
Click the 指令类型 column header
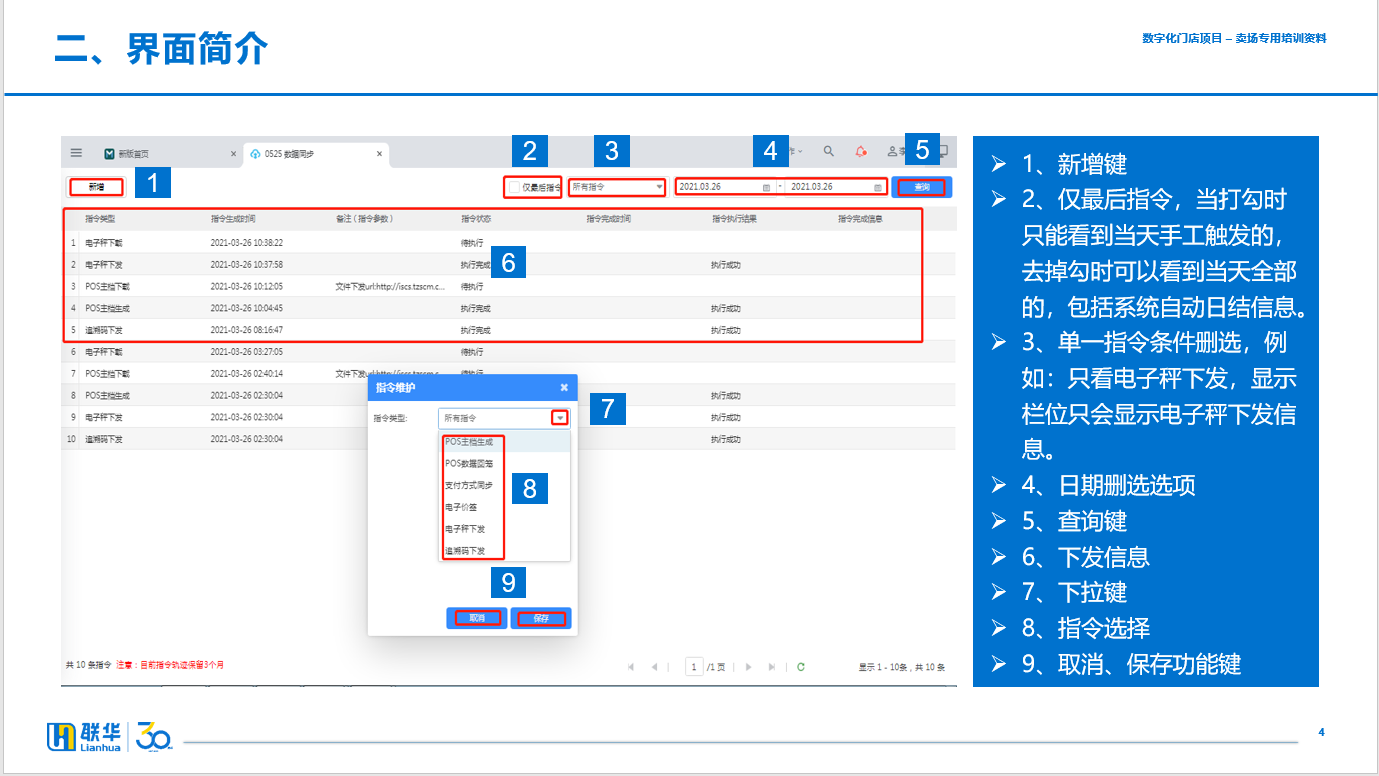pos(99,219)
